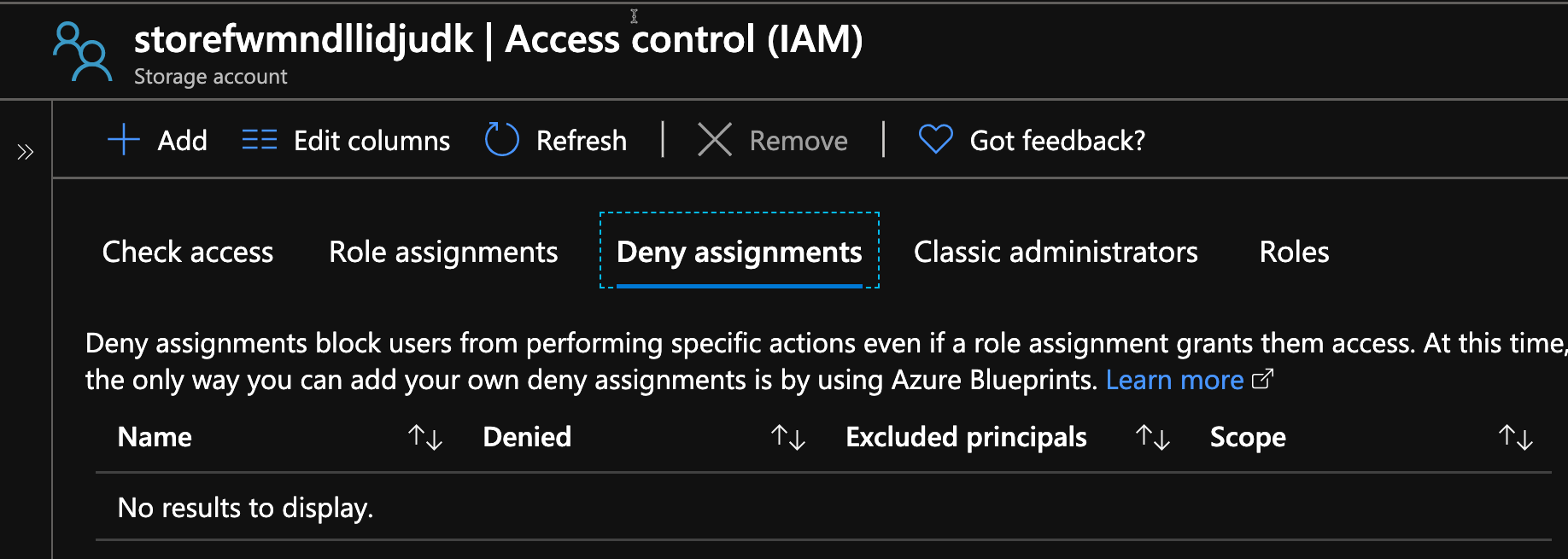The height and width of the screenshot is (559, 1568).
Task: Sort by Denied column arrows
Action: tap(787, 437)
